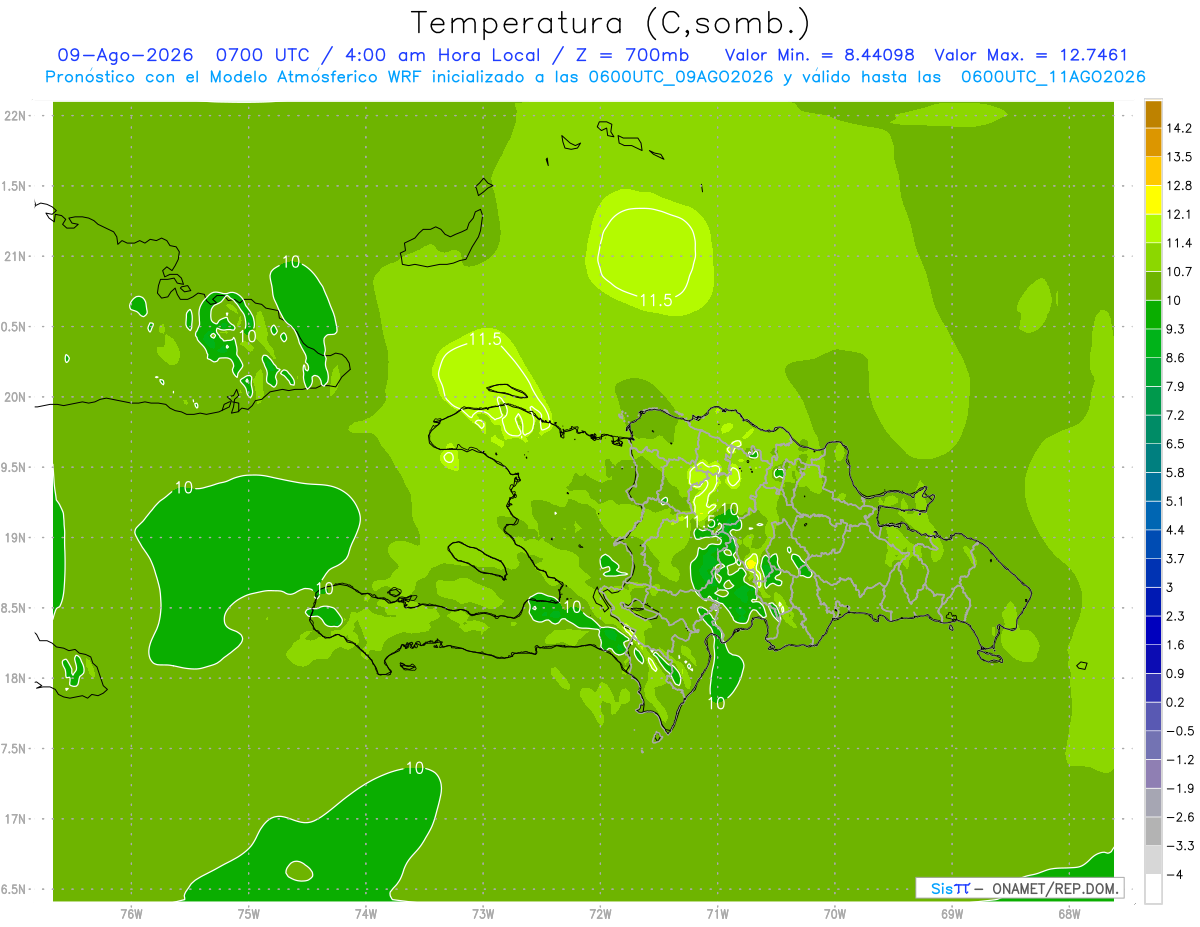Click the "73W" longitude axis label
Image resolution: width=1200 pixels, height=927 pixels.
click(x=483, y=913)
